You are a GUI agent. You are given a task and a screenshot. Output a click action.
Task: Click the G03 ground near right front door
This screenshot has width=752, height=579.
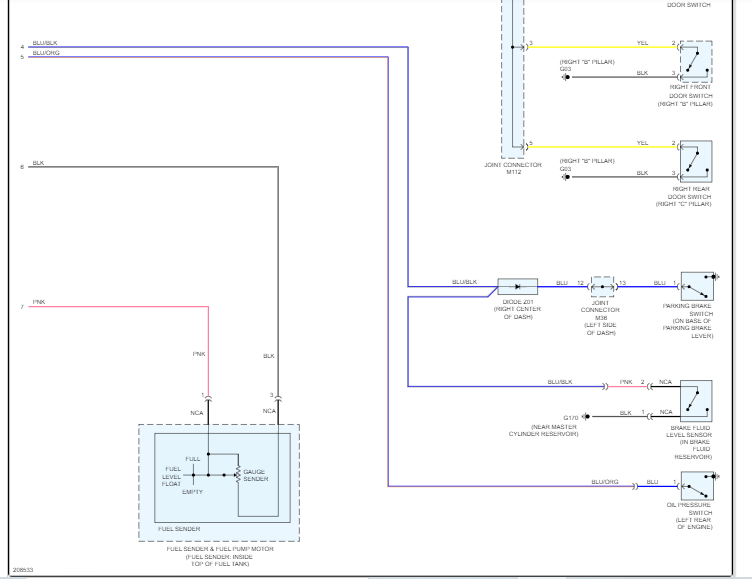pyautogui.click(x=566, y=77)
